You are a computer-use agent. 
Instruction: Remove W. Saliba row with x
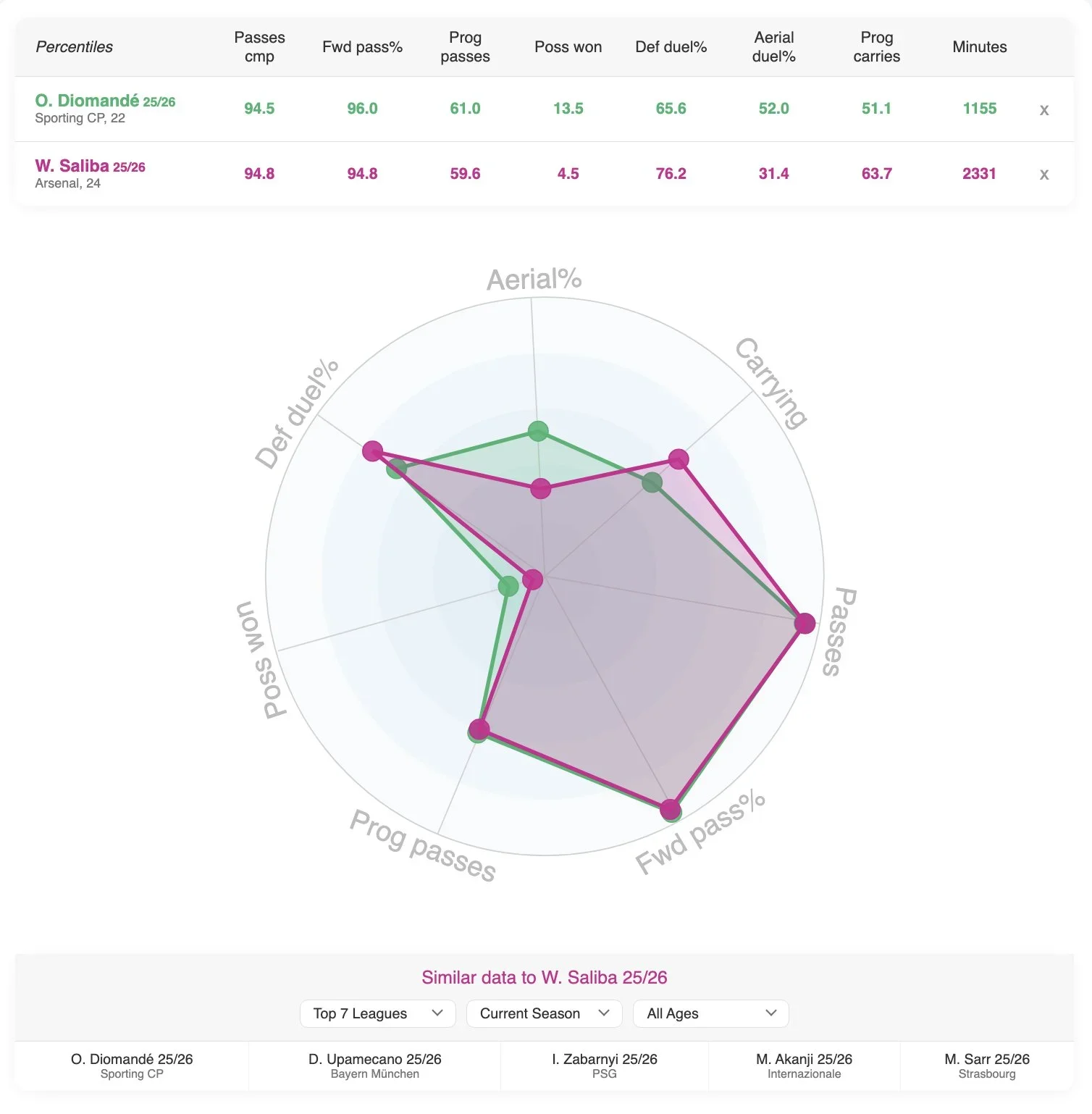point(1043,175)
